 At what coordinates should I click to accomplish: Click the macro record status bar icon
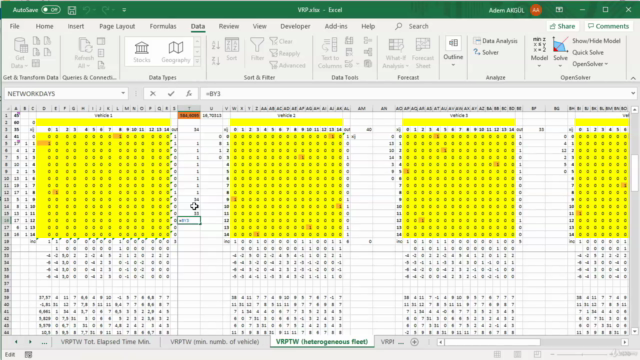click(28, 354)
